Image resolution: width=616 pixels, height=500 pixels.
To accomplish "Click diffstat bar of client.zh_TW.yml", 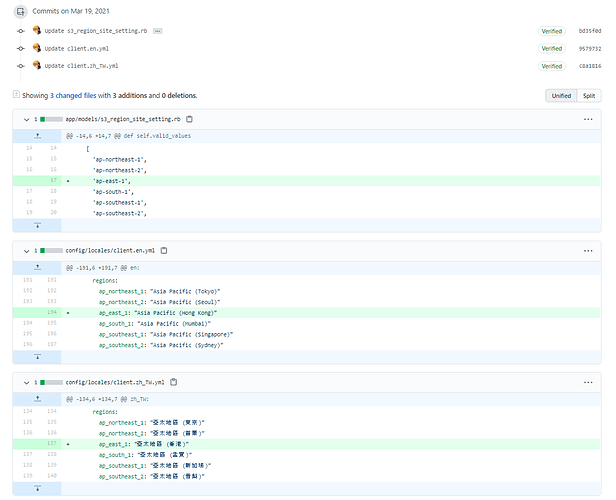I will click(x=51, y=382).
